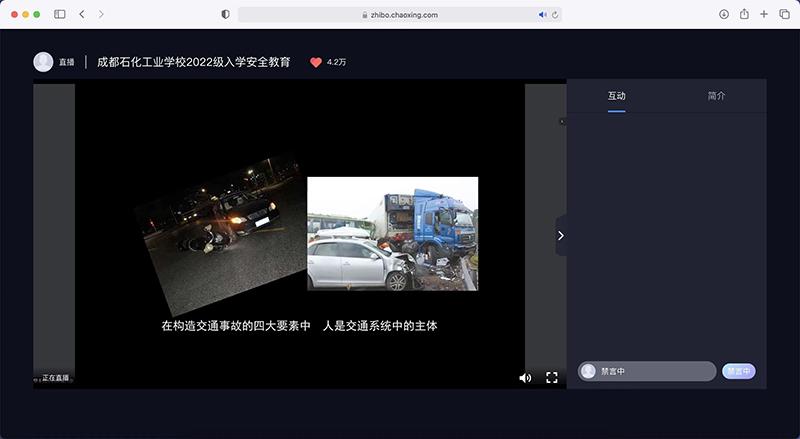Open Safari sidebar panel
This screenshot has width=800, height=439.
[60, 14]
